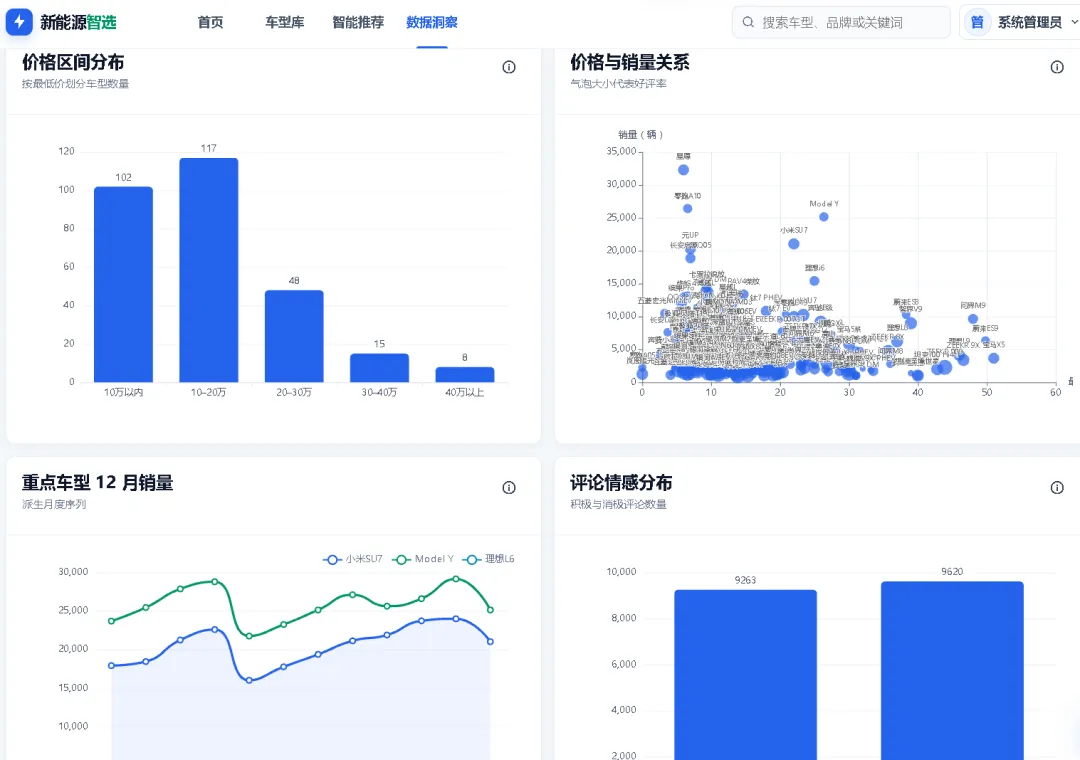Click the 问界M9 scatter bubble
The height and width of the screenshot is (760, 1080).
click(973, 319)
